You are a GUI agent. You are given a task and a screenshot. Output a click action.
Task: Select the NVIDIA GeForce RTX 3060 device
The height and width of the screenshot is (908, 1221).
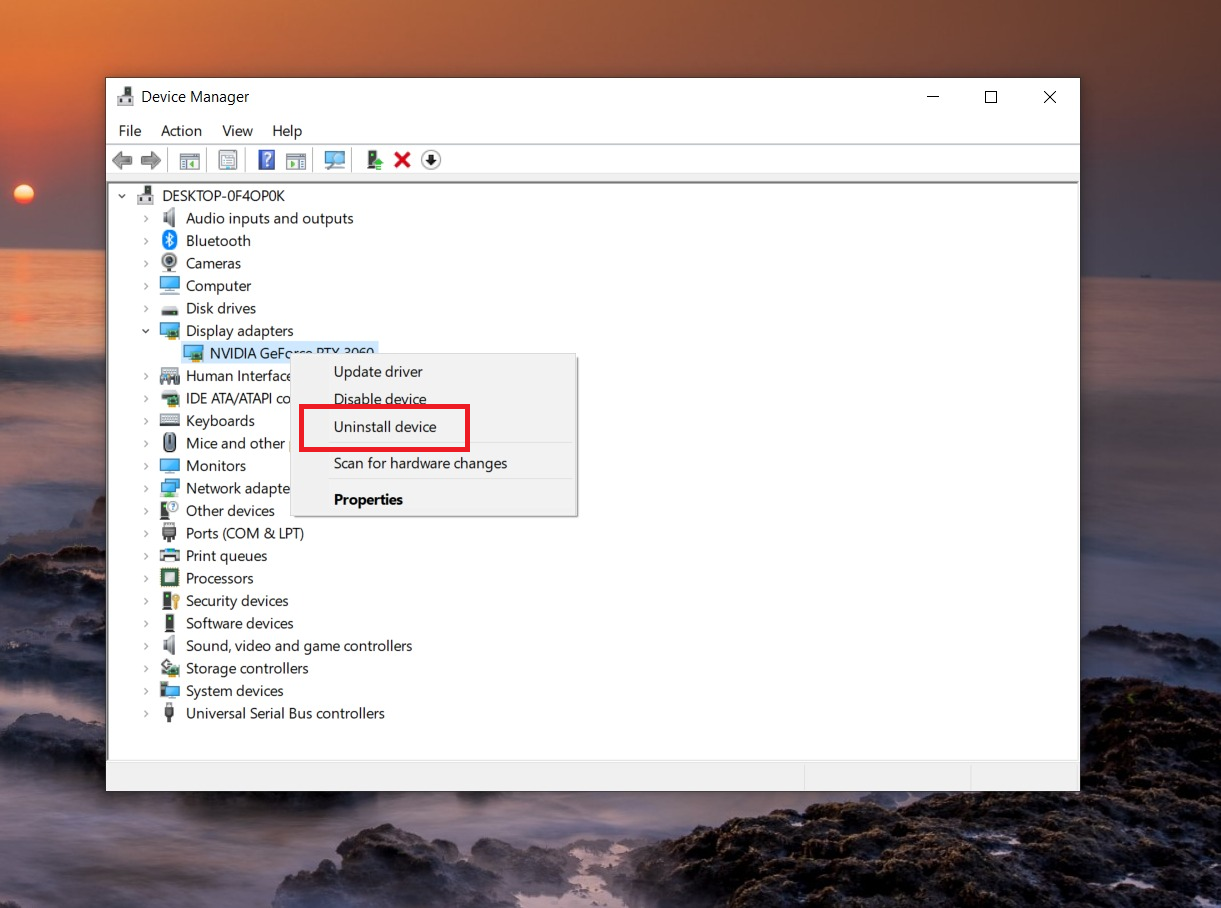click(x=270, y=352)
